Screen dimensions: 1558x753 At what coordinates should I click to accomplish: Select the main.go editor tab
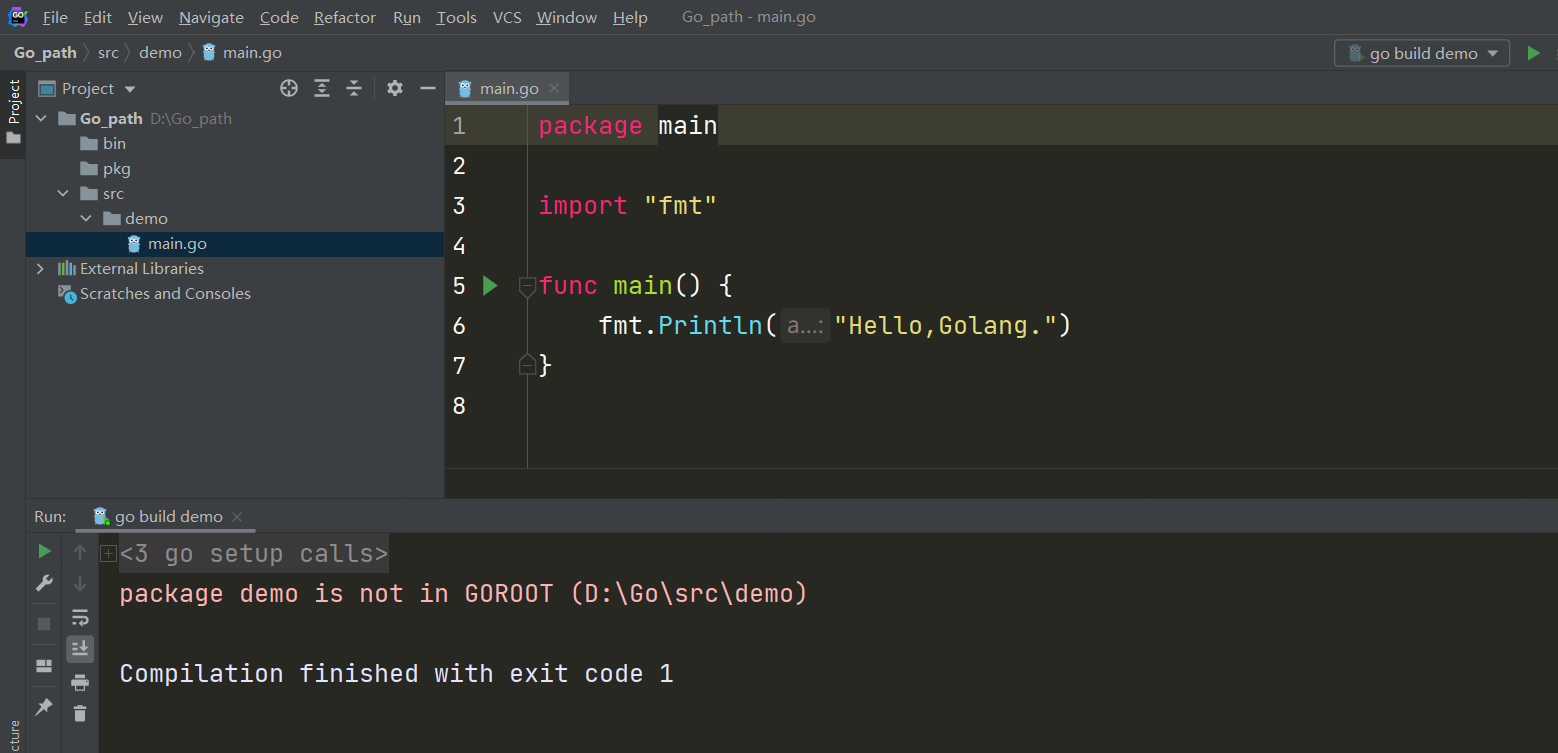pyautogui.click(x=509, y=88)
